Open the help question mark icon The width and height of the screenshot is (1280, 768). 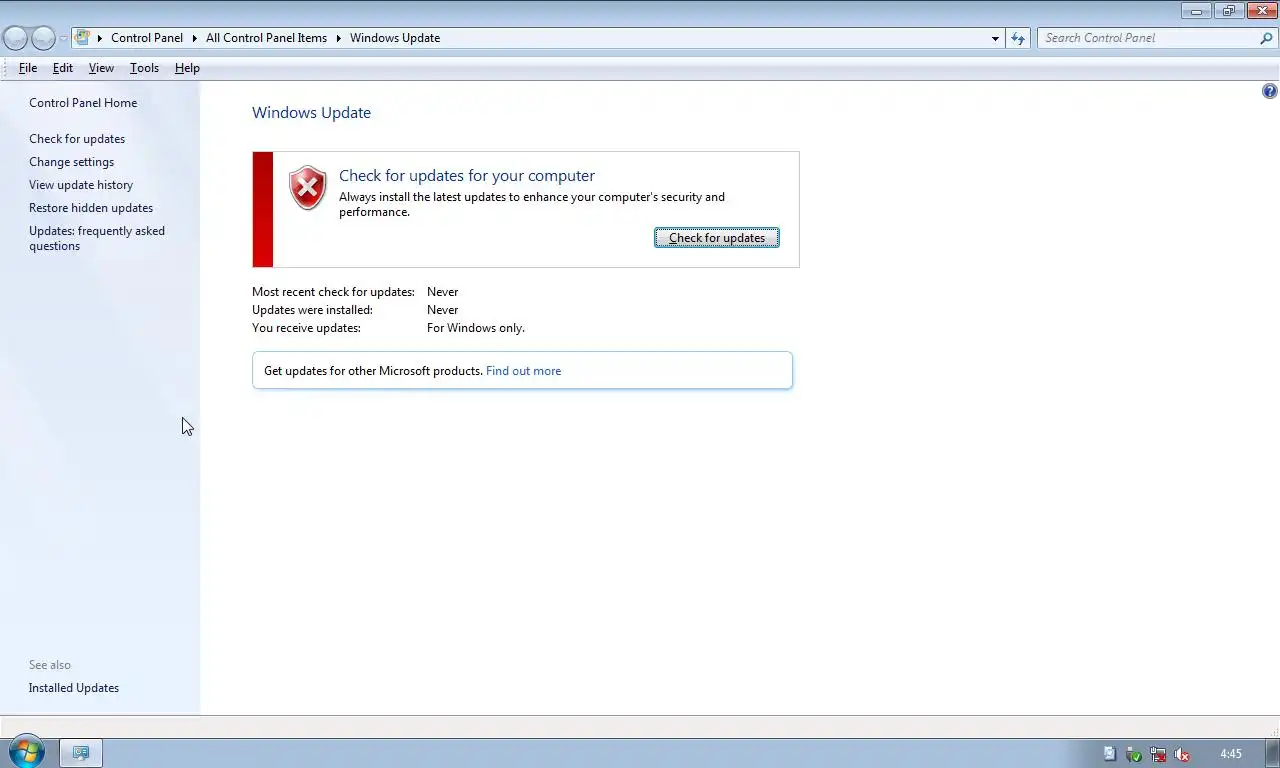click(1269, 91)
